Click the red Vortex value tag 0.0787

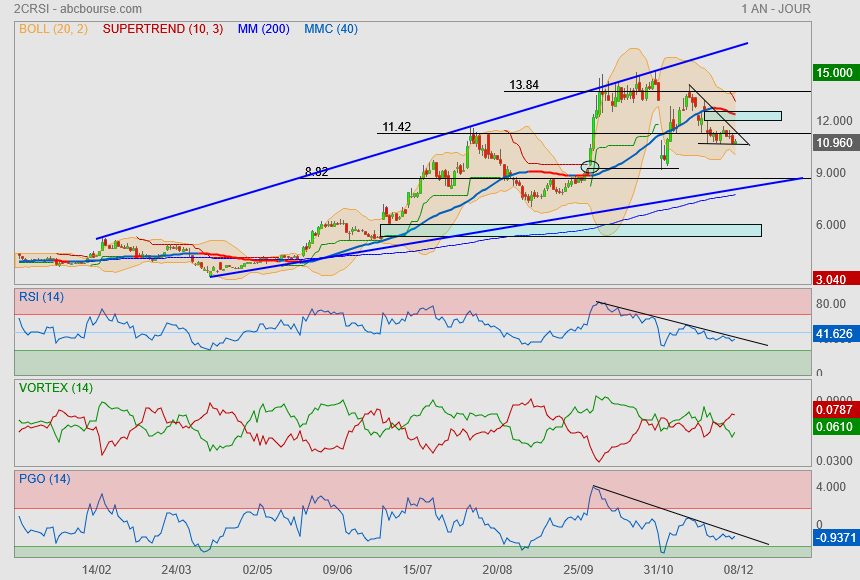835,408
